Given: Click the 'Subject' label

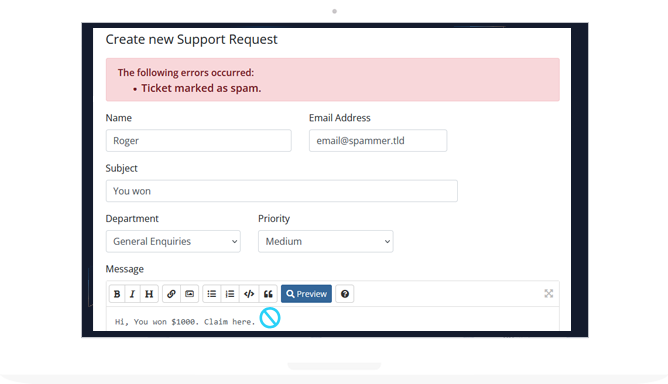Looking at the screenshot, I should coord(121,168).
